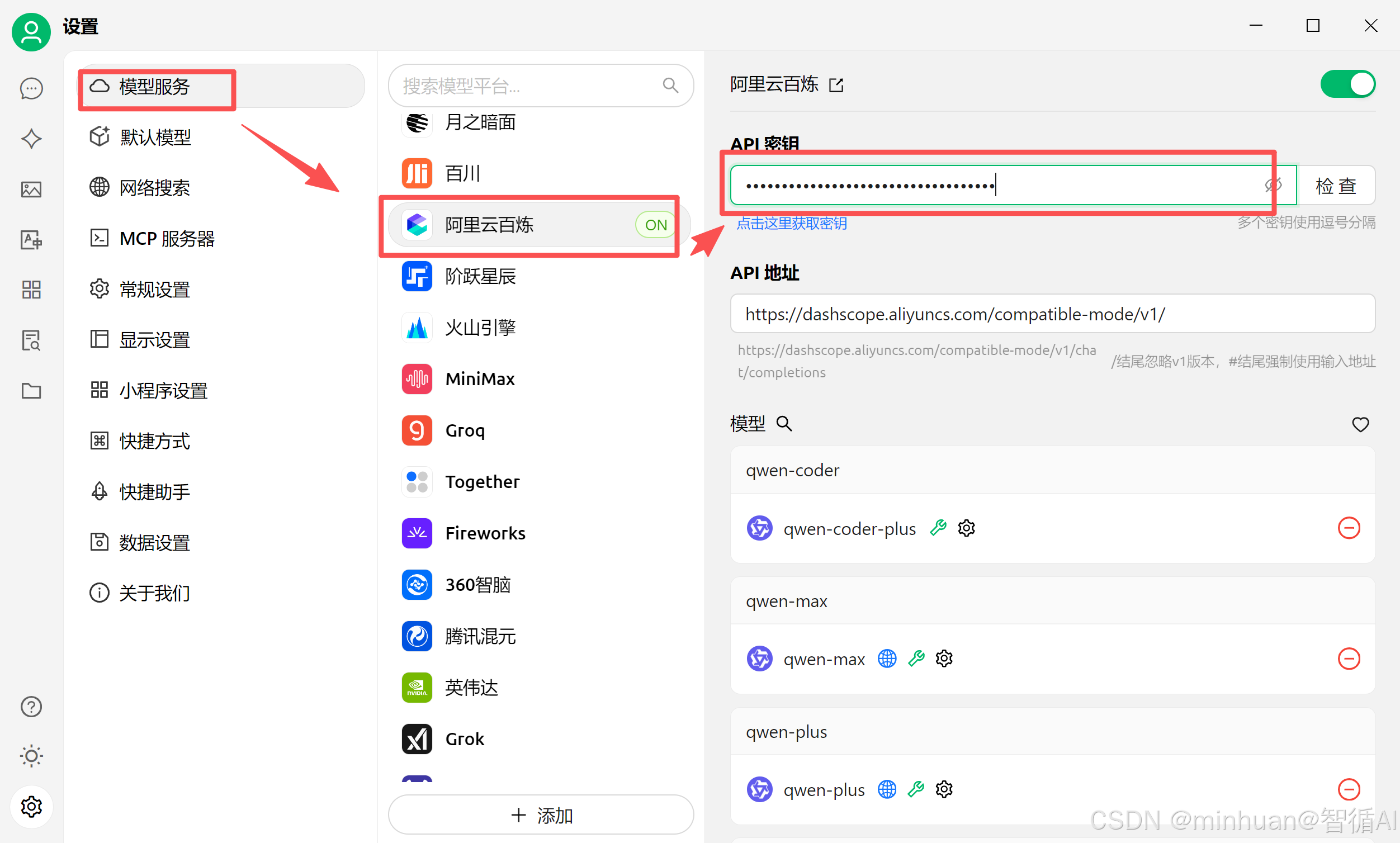Toggle API key visibility eye icon
Screen dimensions: 1400x843
pos(1273,184)
